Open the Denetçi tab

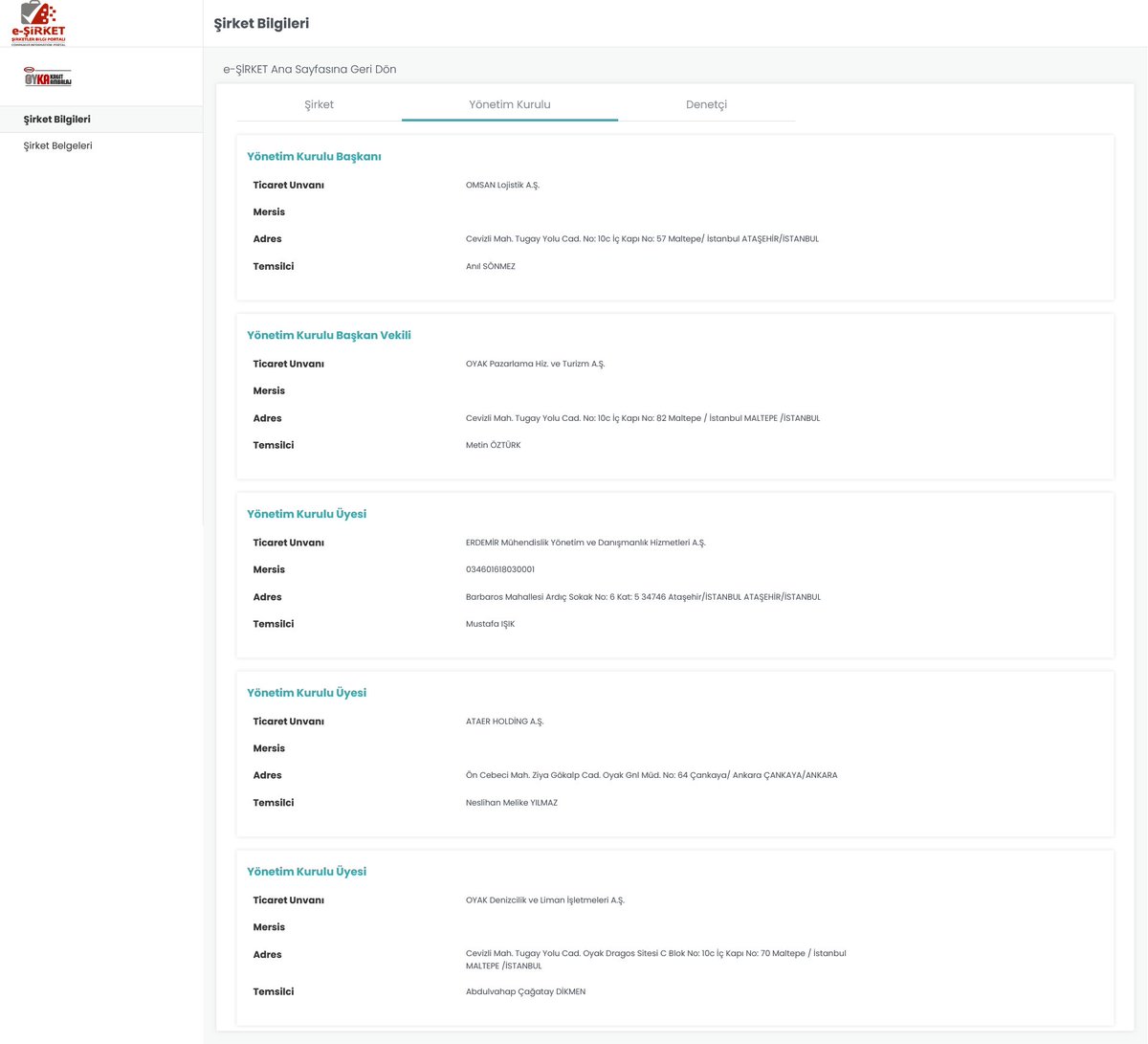pyautogui.click(x=706, y=104)
